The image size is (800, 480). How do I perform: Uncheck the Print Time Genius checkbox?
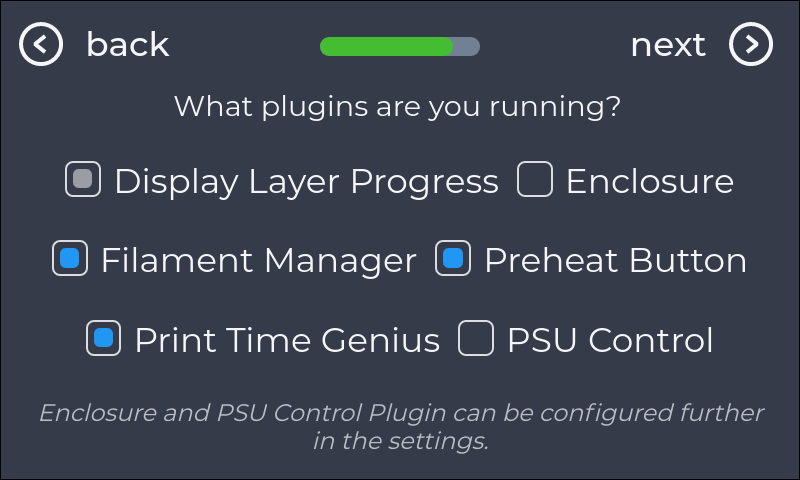(104, 340)
